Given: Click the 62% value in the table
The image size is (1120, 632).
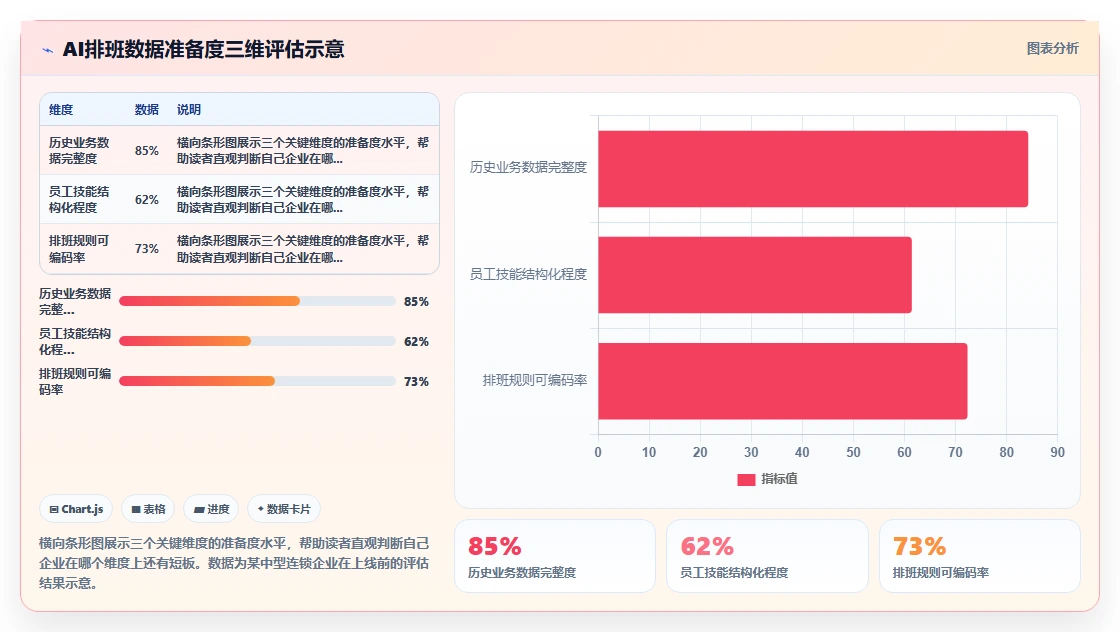Looking at the screenshot, I should pos(146,200).
